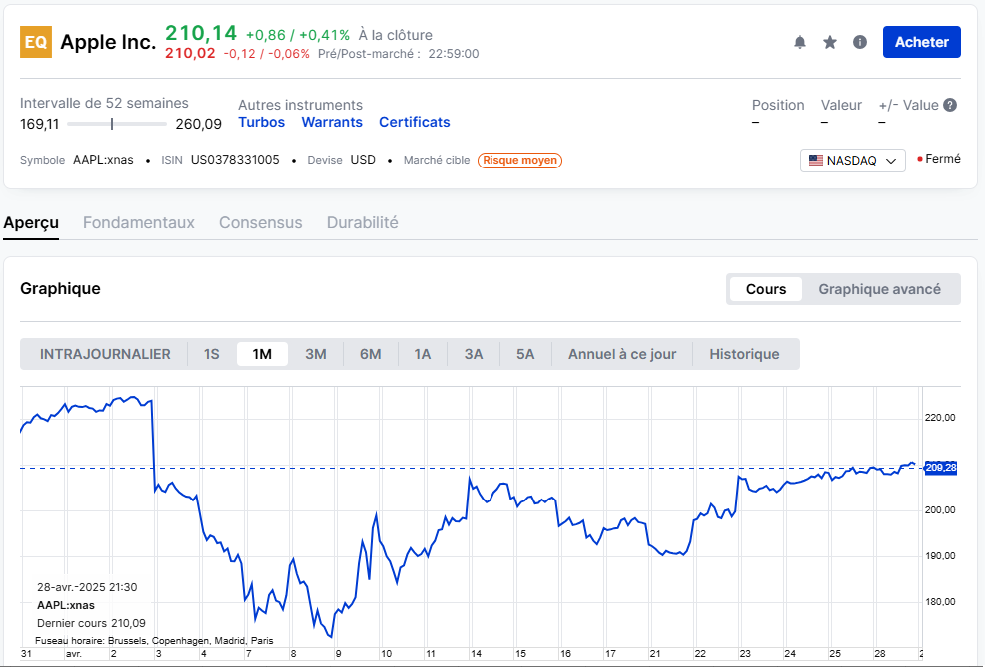Click the bell alert notification icon
This screenshot has width=985, height=667.
click(x=800, y=42)
